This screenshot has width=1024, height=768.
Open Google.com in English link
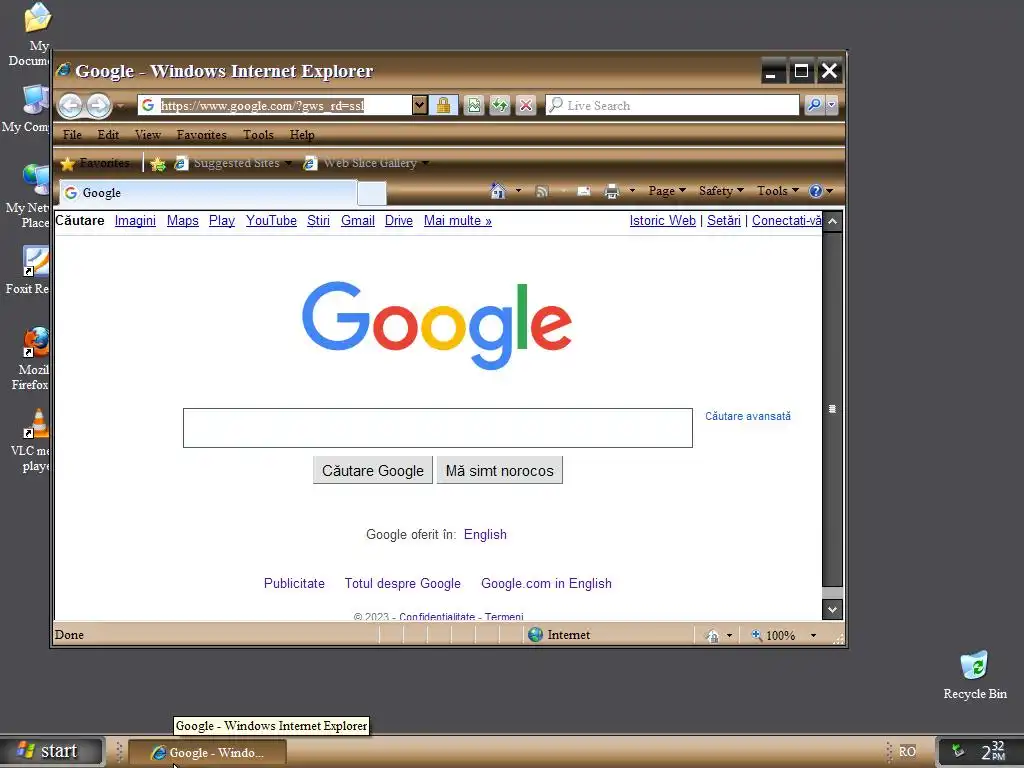(547, 583)
